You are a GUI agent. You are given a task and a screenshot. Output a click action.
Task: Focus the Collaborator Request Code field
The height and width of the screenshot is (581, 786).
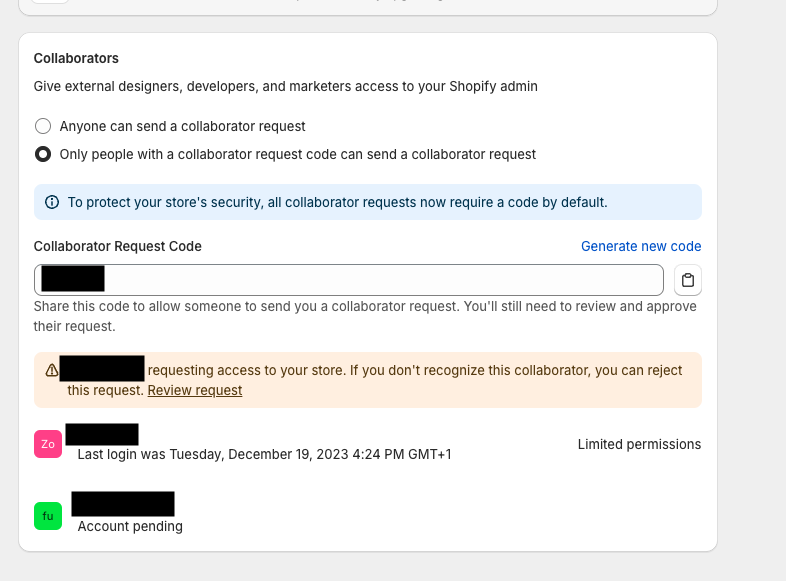click(x=349, y=280)
